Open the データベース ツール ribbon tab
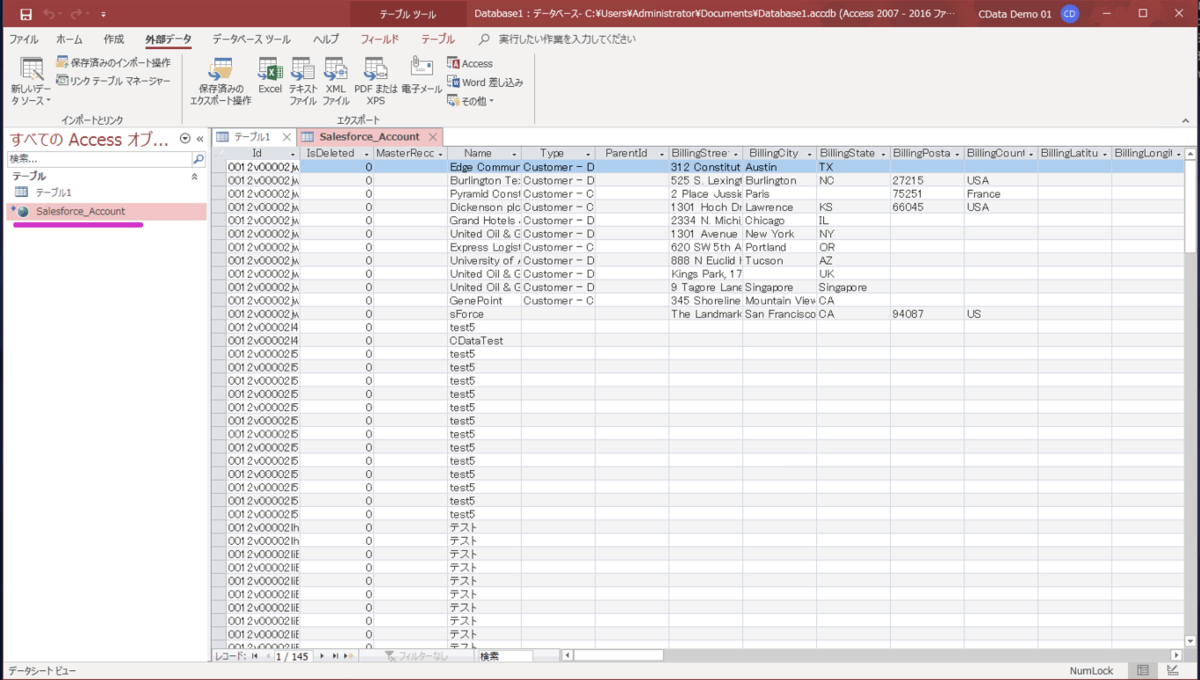1200x680 pixels. tap(251, 39)
